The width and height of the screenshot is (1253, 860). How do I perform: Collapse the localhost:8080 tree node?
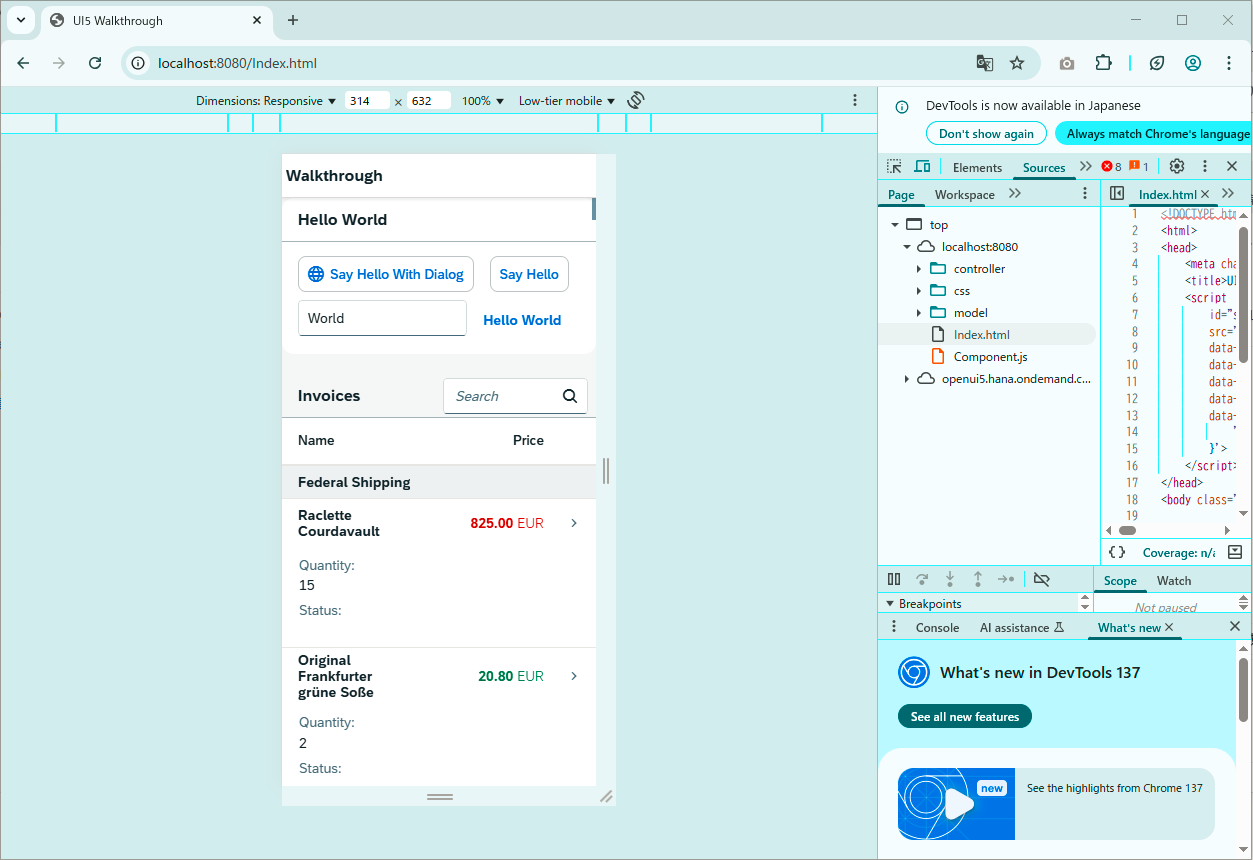907,247
